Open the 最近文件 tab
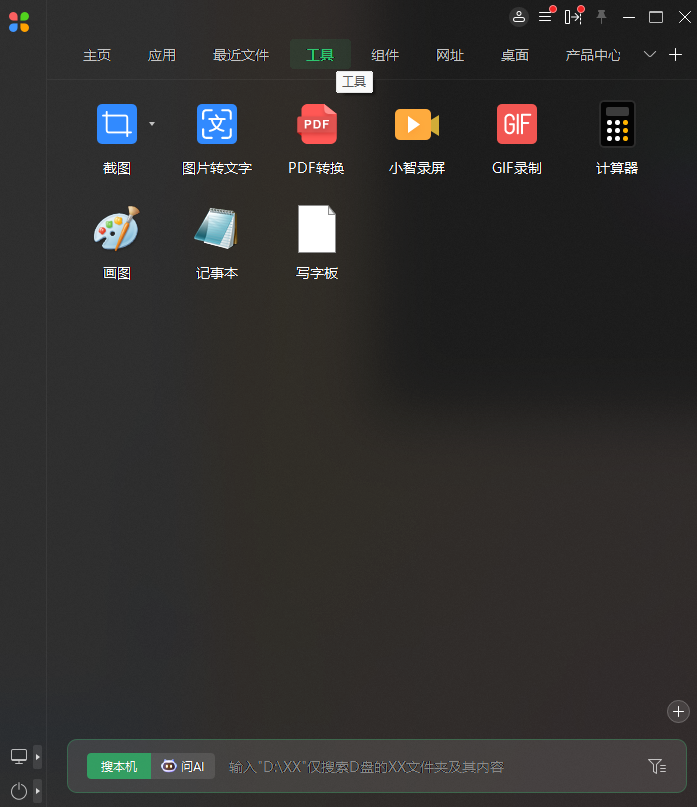The image size is (697, 807). pyautogui.click(x=241, y=55)
